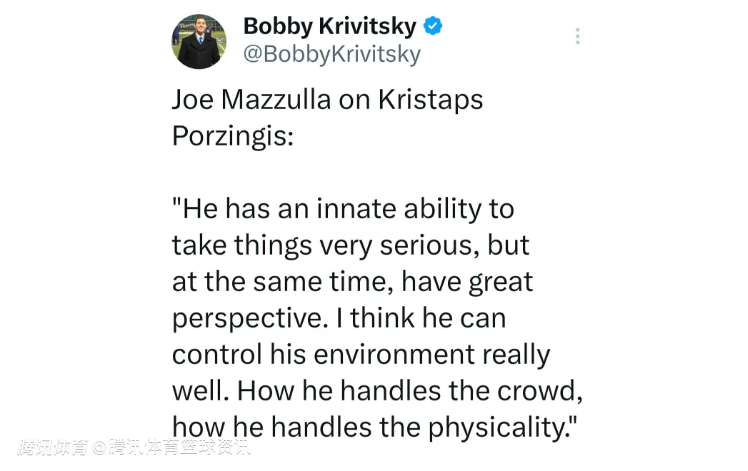Open Bobby Krivitsky's profile picture
Image resolution: width=748 pixels, height=471 pixels.
click(201, 41)
